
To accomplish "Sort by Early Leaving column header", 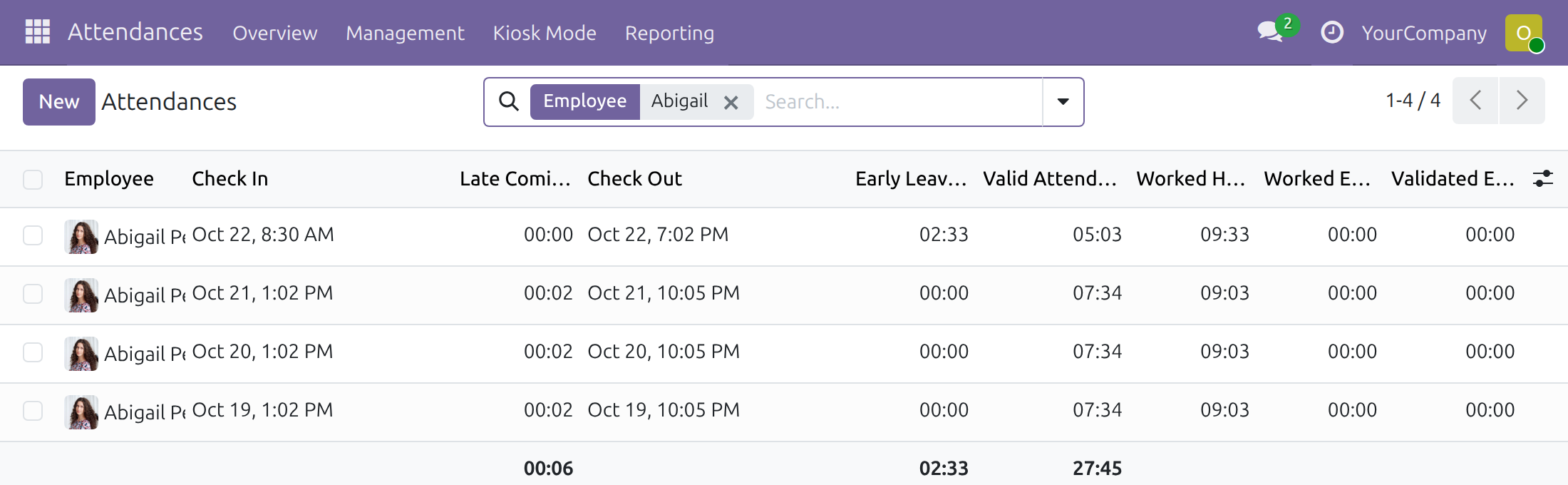I will pos(911,179).
